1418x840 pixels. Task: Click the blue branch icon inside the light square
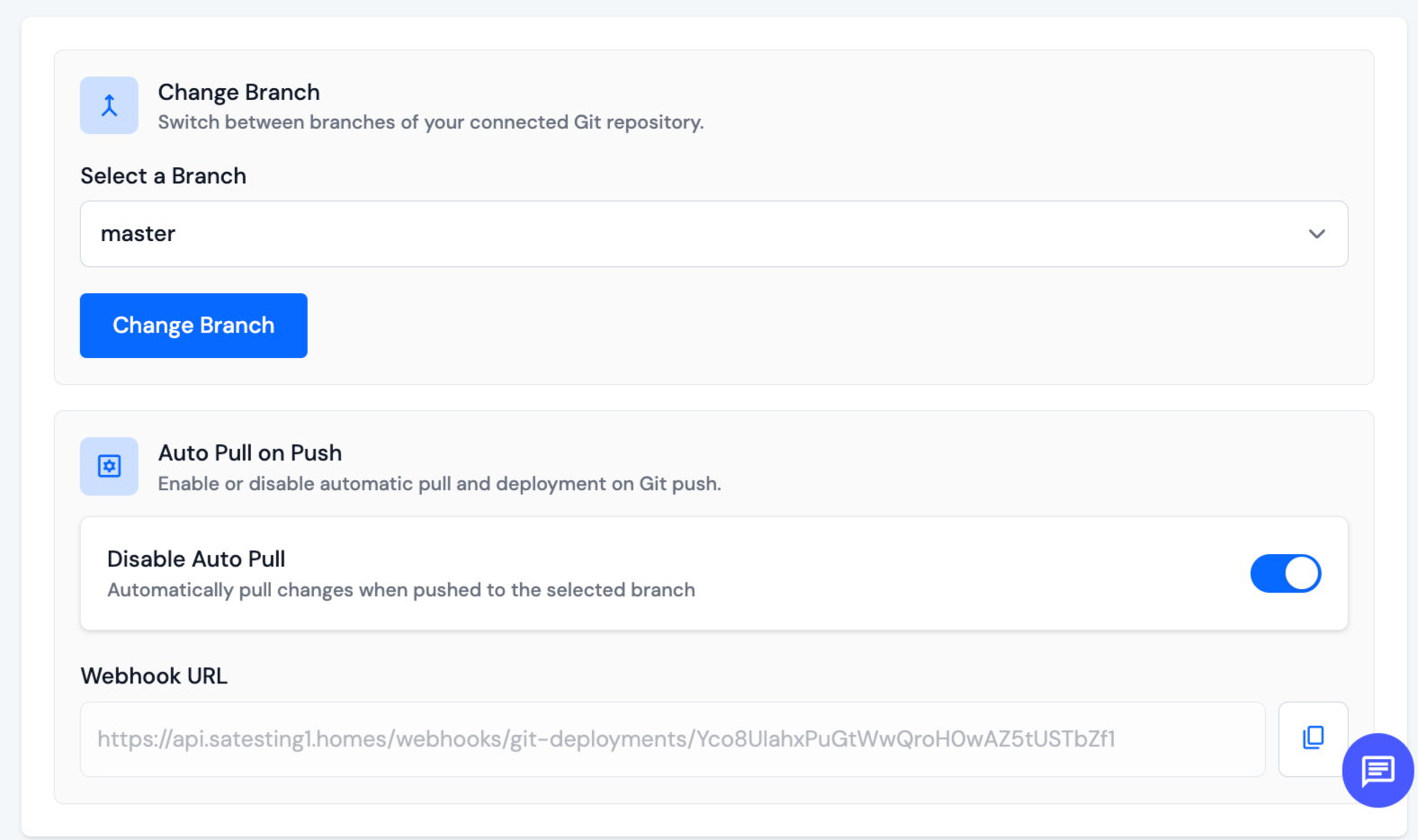[108, 105]
